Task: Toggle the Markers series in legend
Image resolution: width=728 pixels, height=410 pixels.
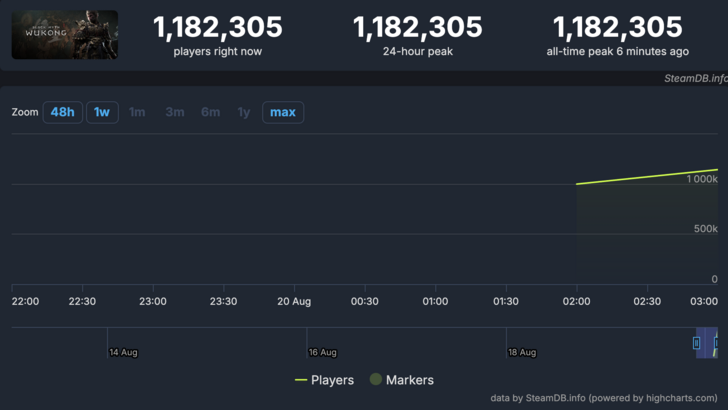Action: pos(410,380)
